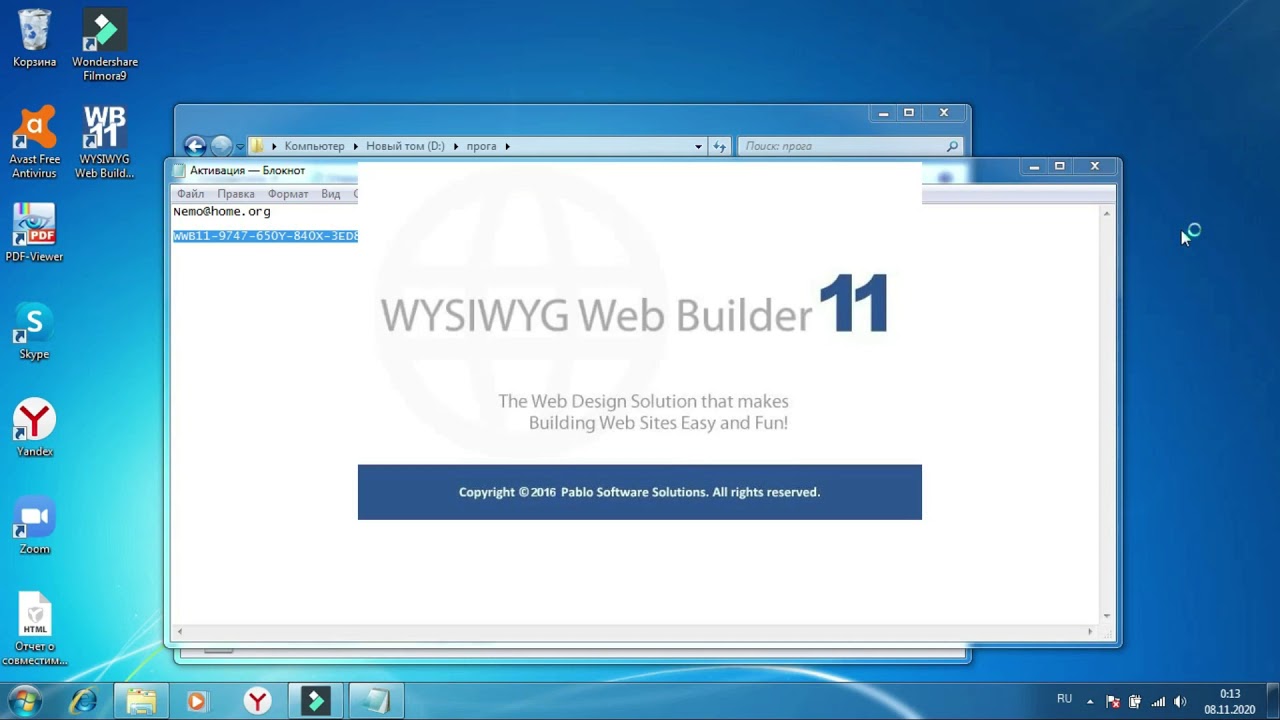Image resolution: width=1280 pixels, height=720 pixels.
Task: Open the Recycle Bin (Корзина) desktop icon
Action: [34, 39]
